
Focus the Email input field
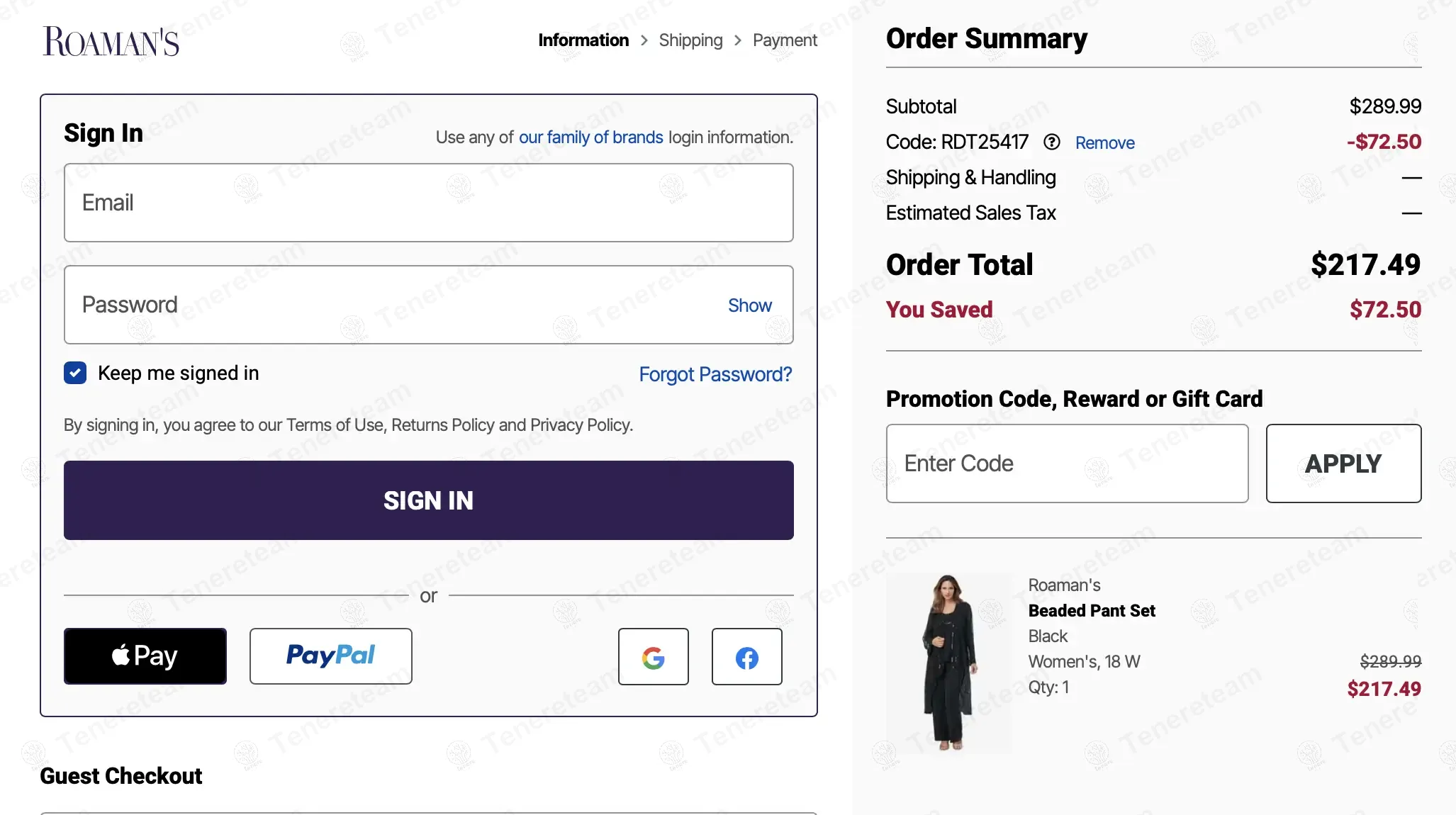tap(428, 203)
